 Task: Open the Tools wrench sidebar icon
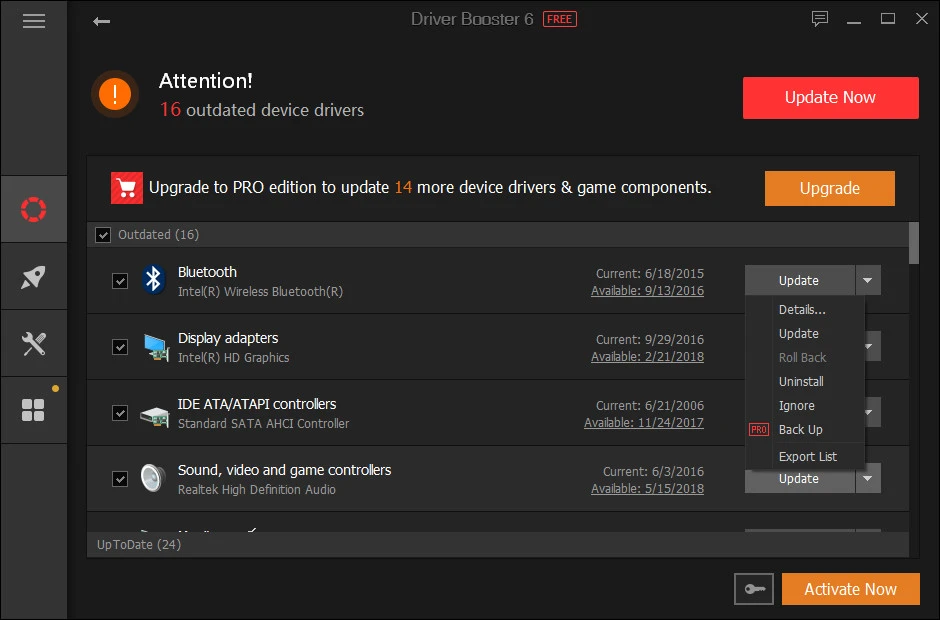point(34,344)
